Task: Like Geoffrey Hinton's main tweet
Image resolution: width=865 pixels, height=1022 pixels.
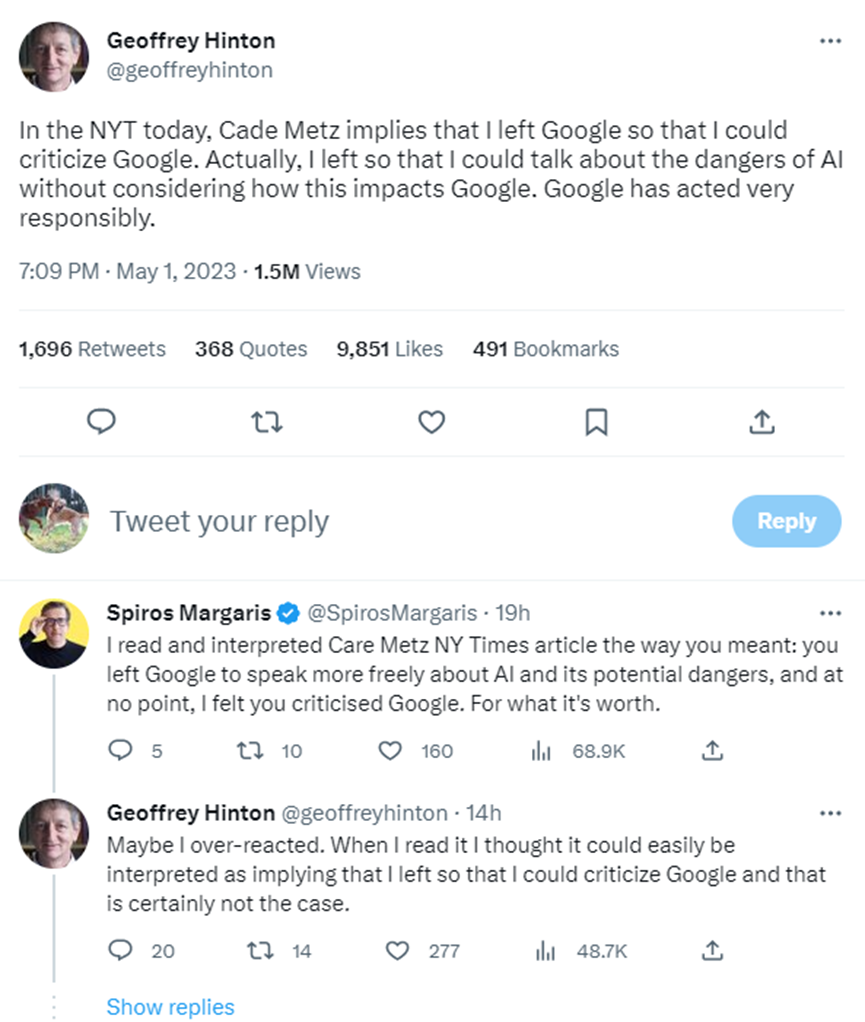Action: pos(431,423)
